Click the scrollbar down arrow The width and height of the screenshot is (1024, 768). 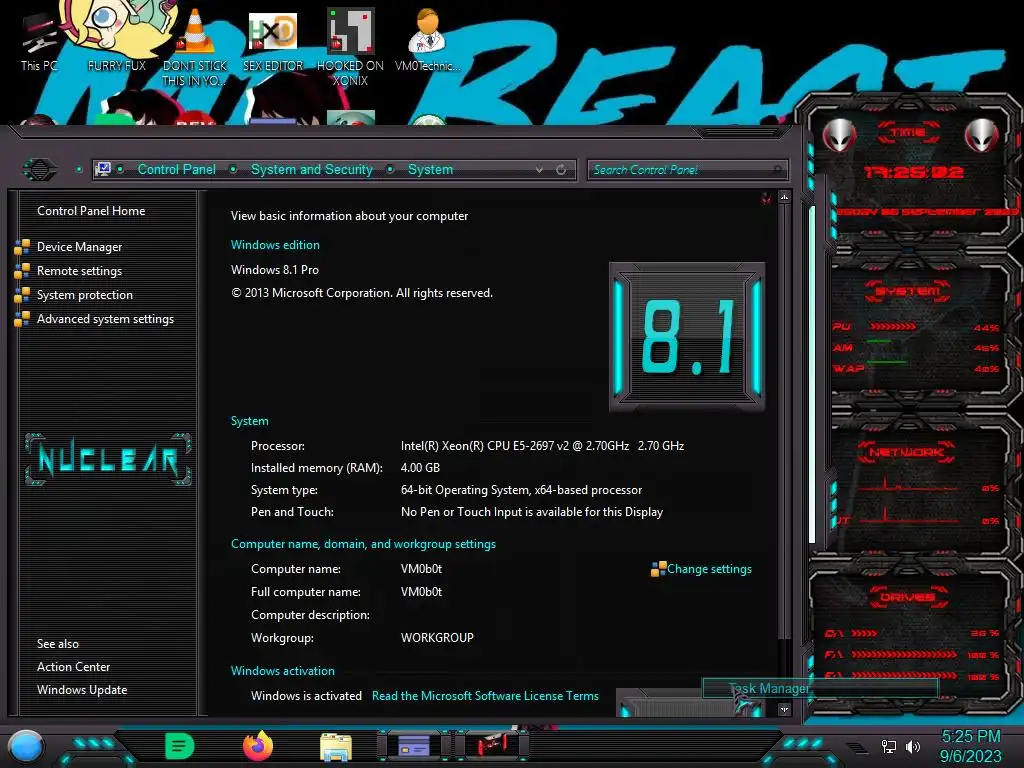(x=784, y=709)
